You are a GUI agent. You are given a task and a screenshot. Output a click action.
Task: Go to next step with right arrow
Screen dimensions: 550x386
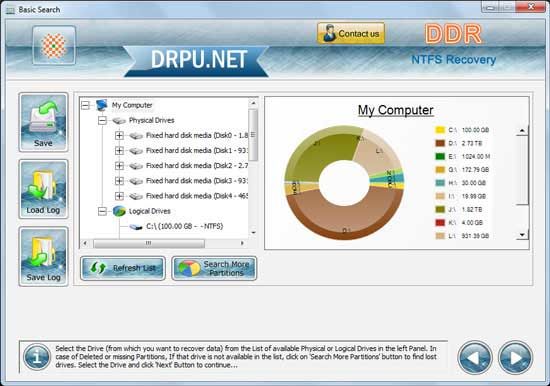tap(515, 358)
